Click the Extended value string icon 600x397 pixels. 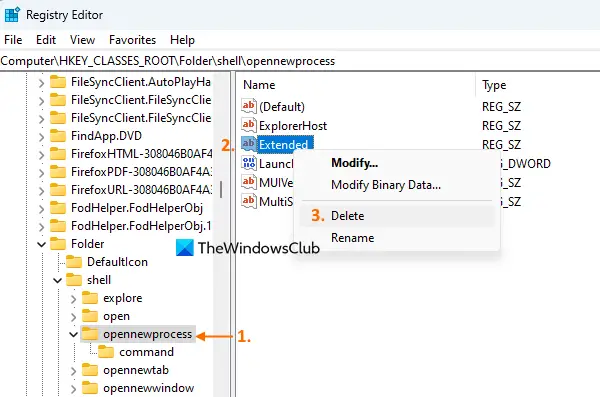pos(249,144)
